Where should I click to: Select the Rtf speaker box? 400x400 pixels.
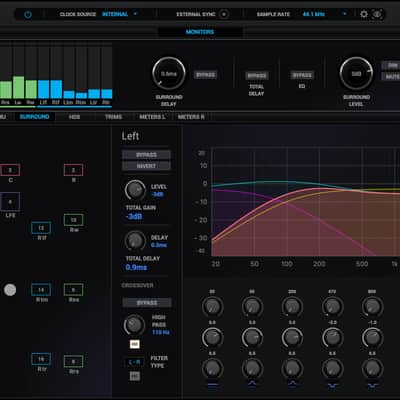(x=41, y=228)
